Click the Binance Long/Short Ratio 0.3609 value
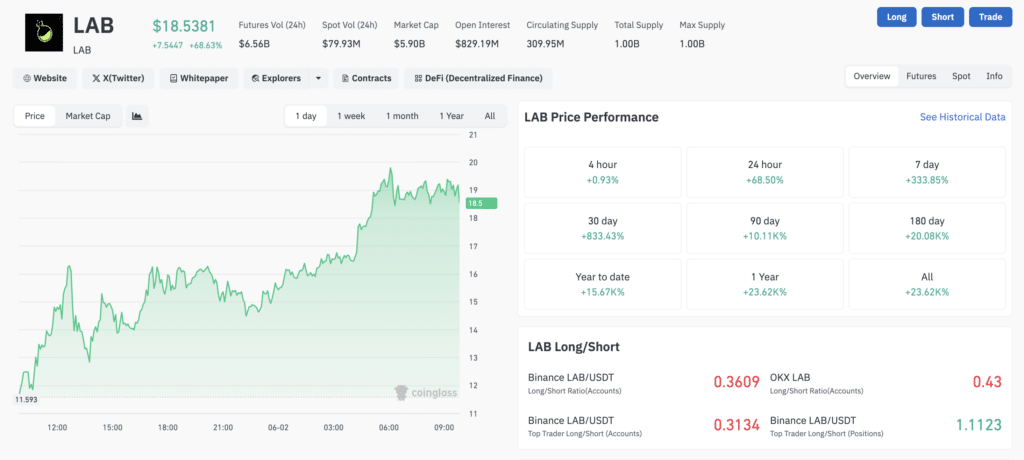The width and height of the screenshot is (1024, 460). click(736, 382)
